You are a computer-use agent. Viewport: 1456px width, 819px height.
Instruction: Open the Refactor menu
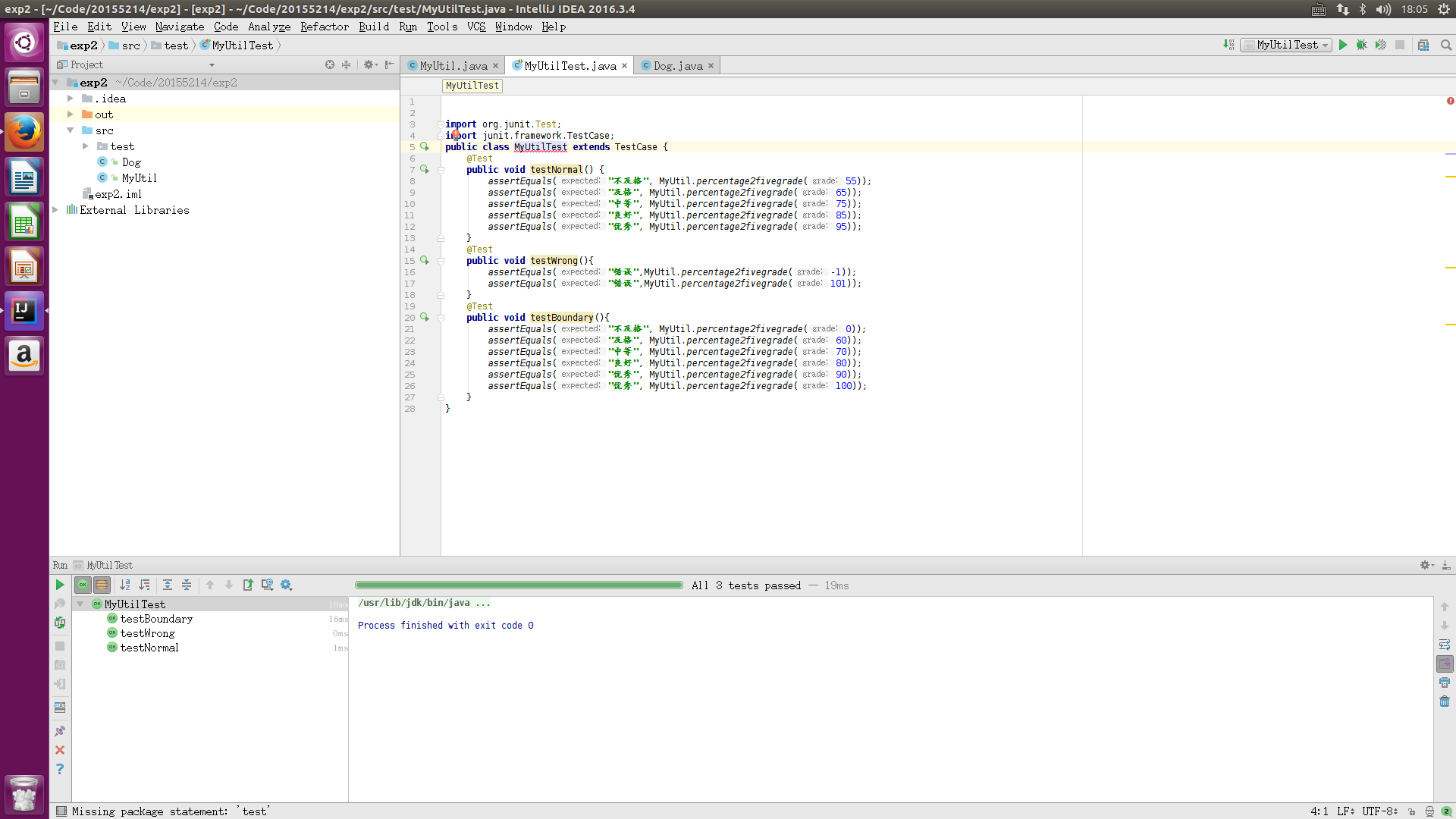click(x=325, y=27)
